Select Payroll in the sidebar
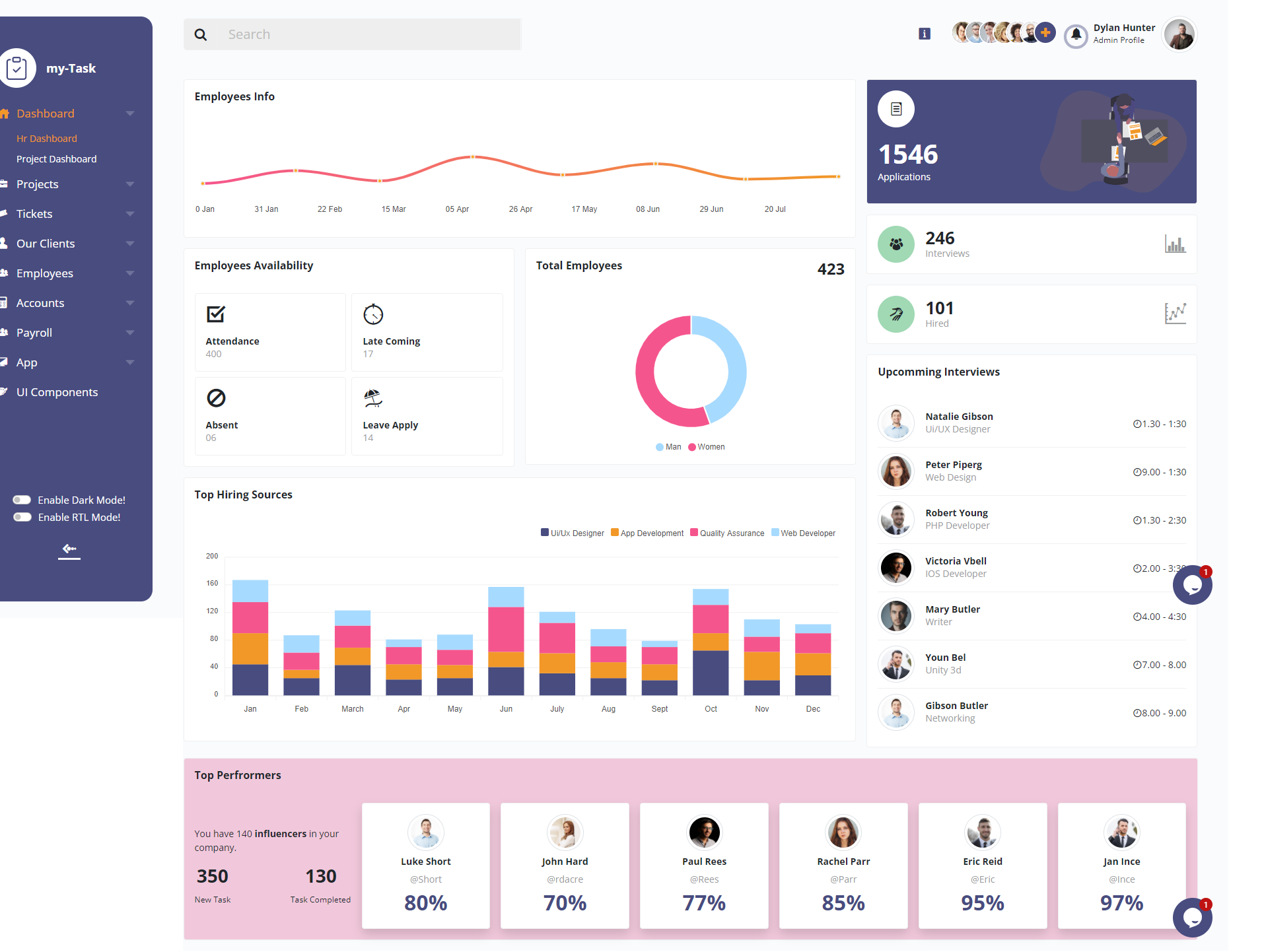The image size is (1264, 952). (x=34, y=333)
